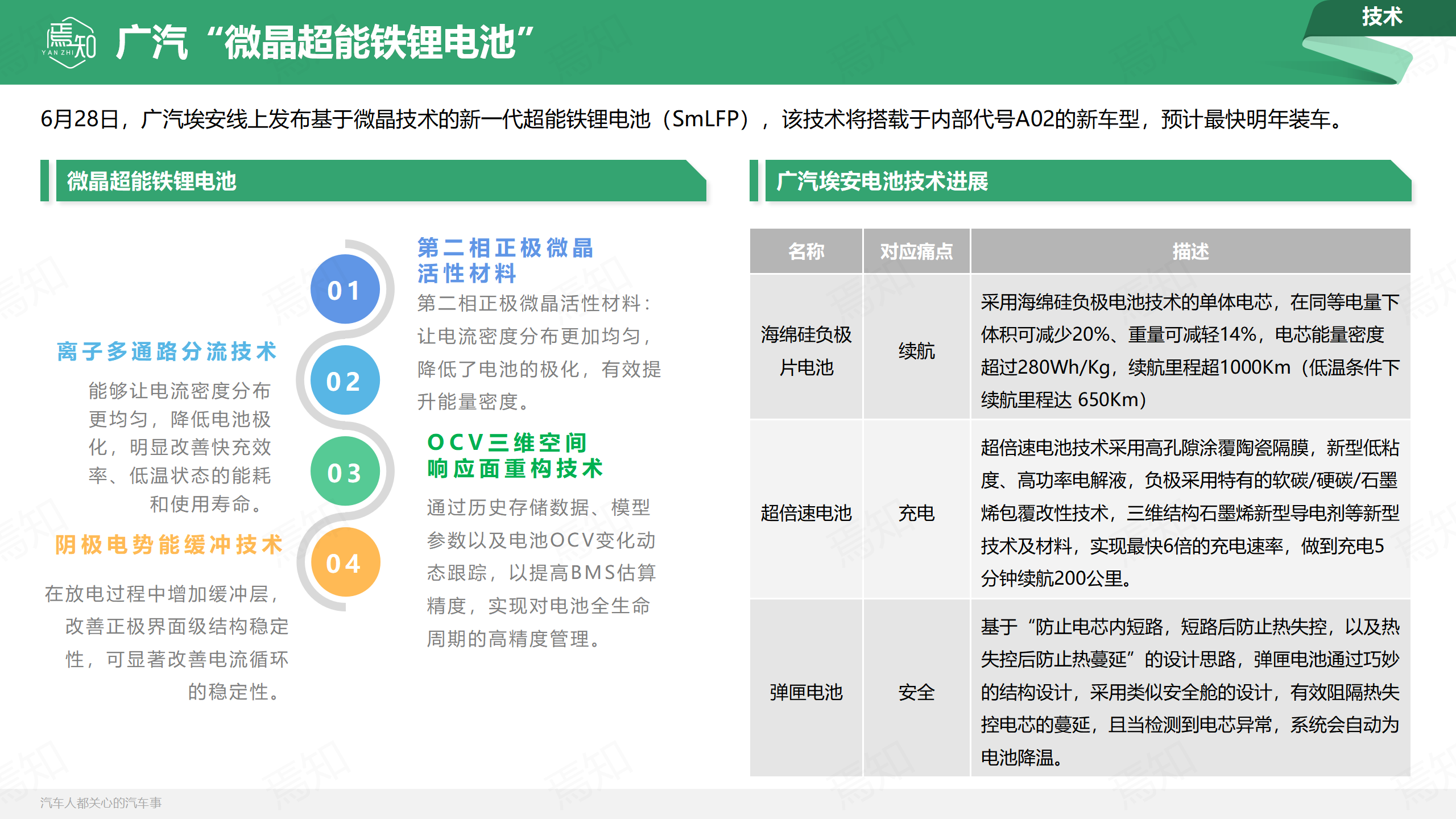Select the green 03 numbered circle
Screen dimensions: 1456x819
[x=345, y=471]
